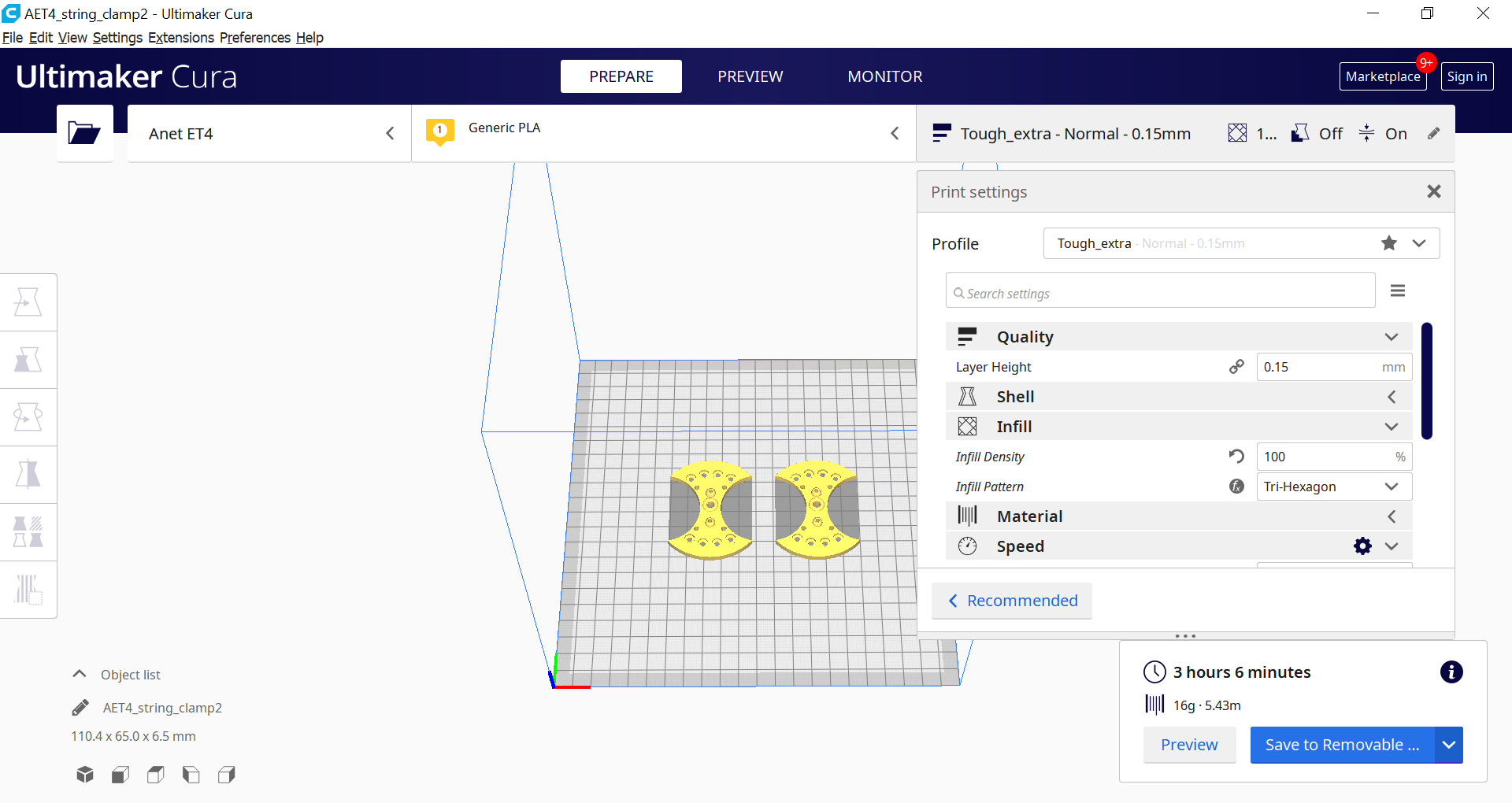Open the Tough_extra profile dropdown
The width and height of the screenshot is (1512, 803).
[1241, 243]
